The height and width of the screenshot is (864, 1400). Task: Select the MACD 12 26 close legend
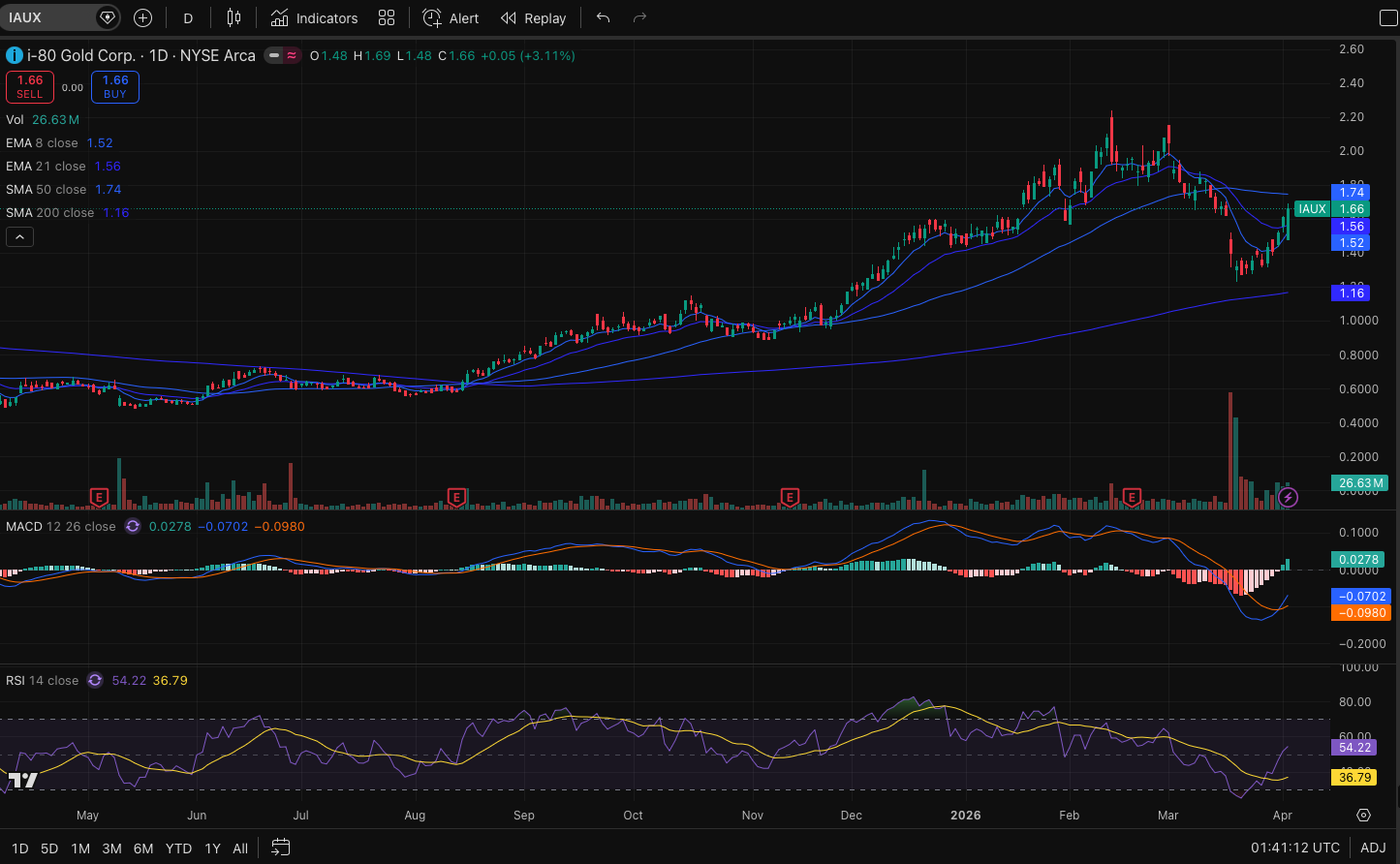click(x=61, y=527)
